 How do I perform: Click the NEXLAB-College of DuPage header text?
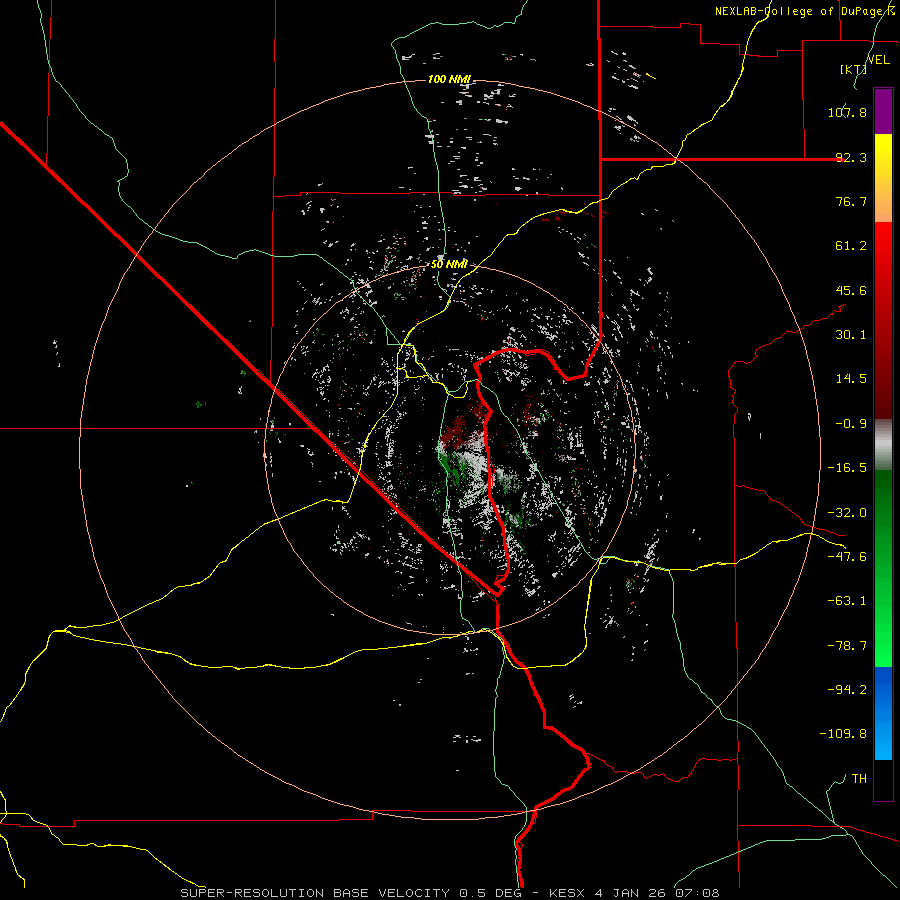click(x=801, y=11)
